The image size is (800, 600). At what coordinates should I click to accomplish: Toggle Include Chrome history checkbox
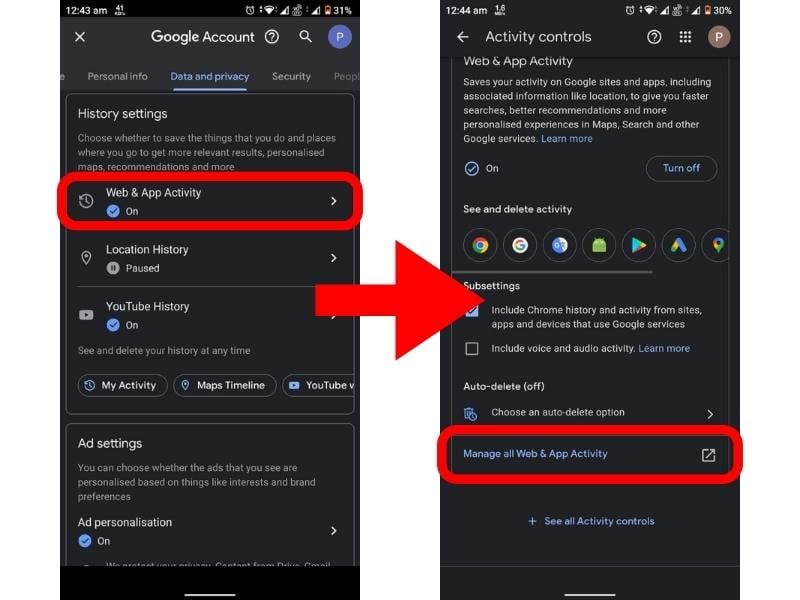pos(472,310)
